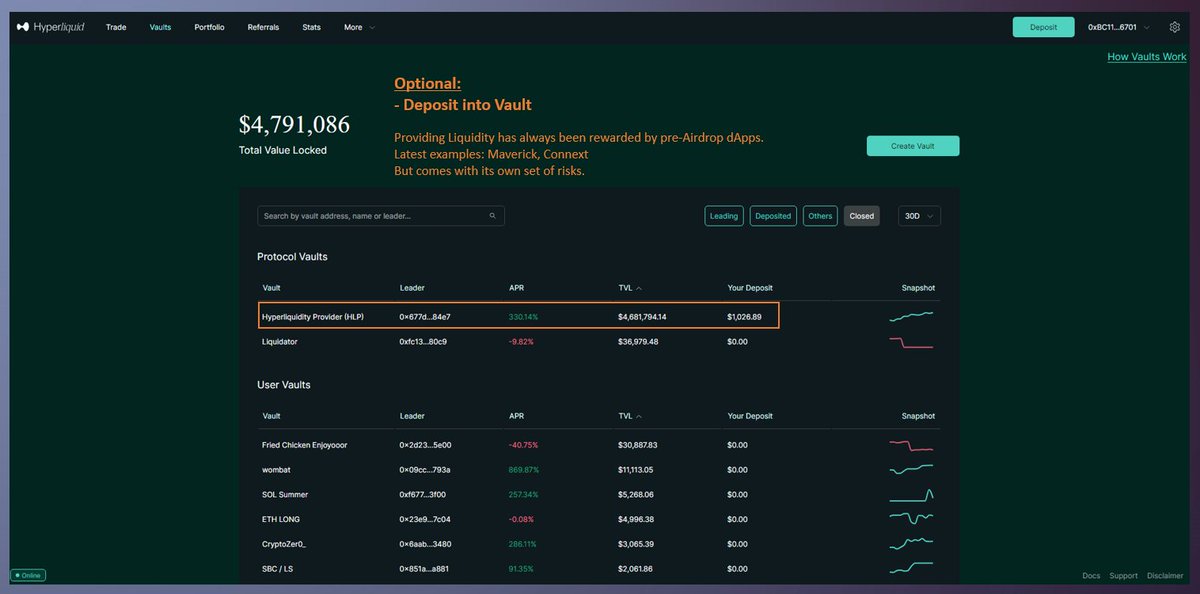Toggle the Closed vault filter
Viewport: 1200px width, 594px height.
click(x=861, y=216)
